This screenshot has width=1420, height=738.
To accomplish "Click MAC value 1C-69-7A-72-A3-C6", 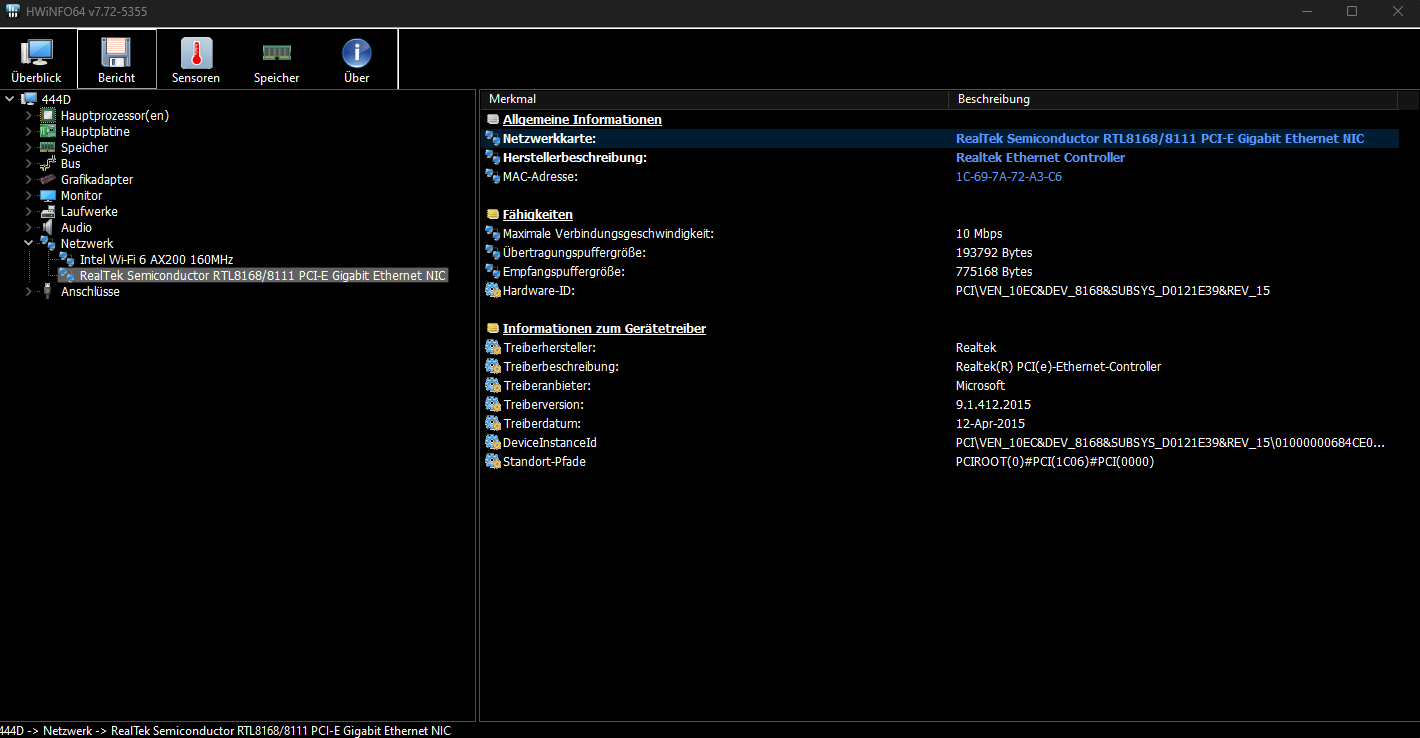I will pyautogui.click(x=1009, y=176).
